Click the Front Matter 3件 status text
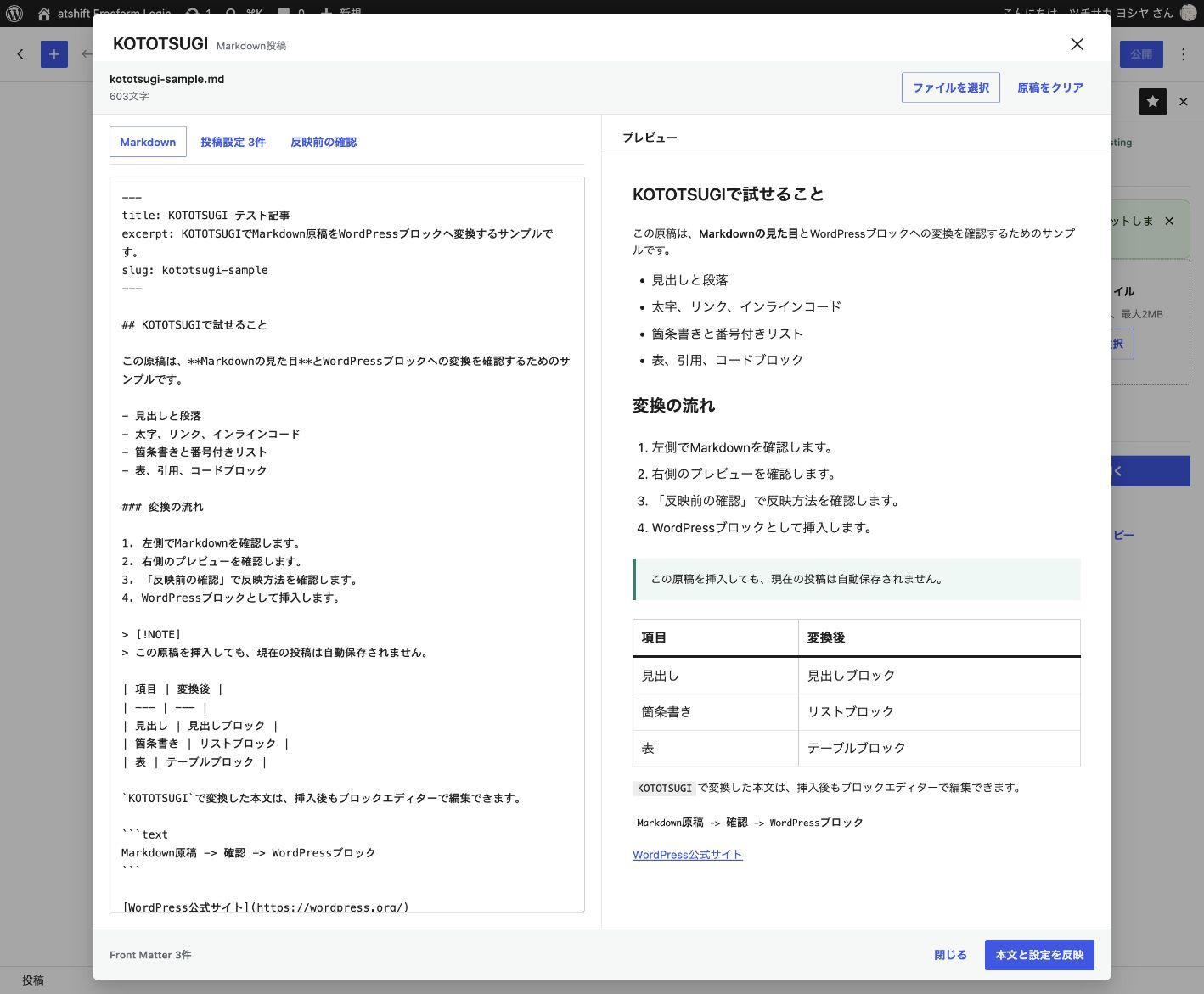The image size is (1204, 994). pos(150,955)
